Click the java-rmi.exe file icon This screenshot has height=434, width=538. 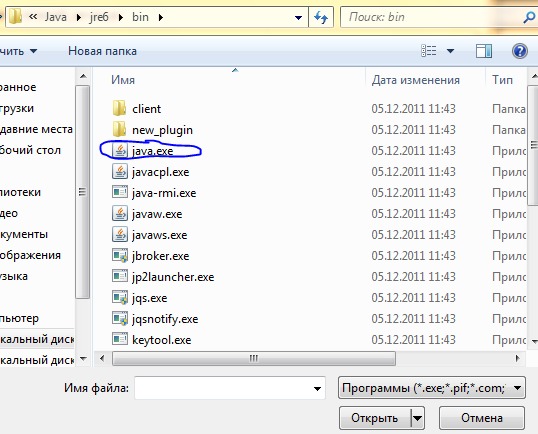click(x=120, y=192)
